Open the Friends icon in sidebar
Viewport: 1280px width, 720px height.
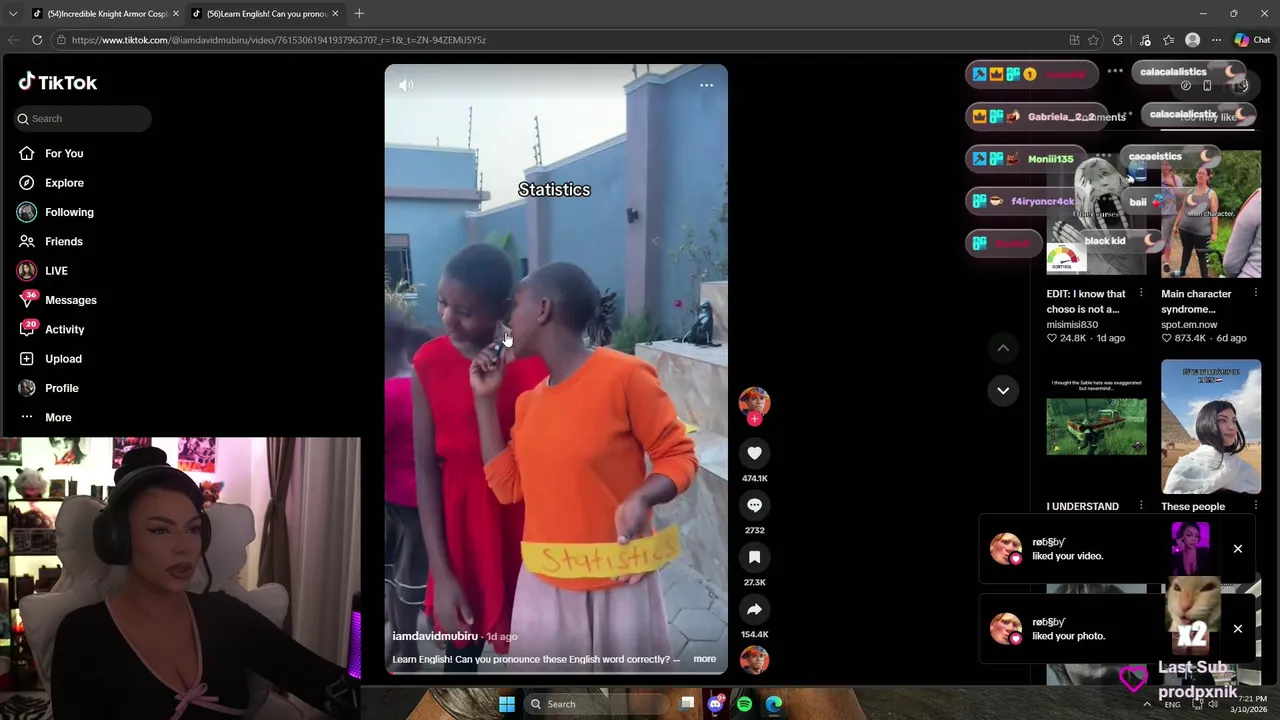point(27,241)
